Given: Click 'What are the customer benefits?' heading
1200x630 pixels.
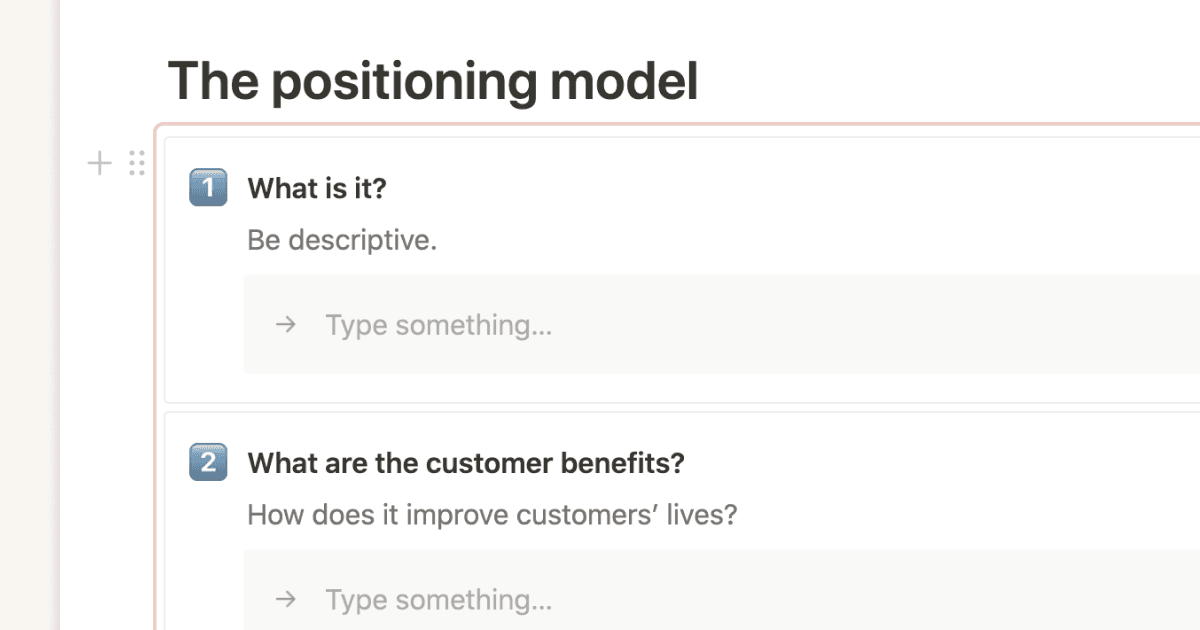Looking at the screenshot, I should pyautogui.click(x=466, y=463).
